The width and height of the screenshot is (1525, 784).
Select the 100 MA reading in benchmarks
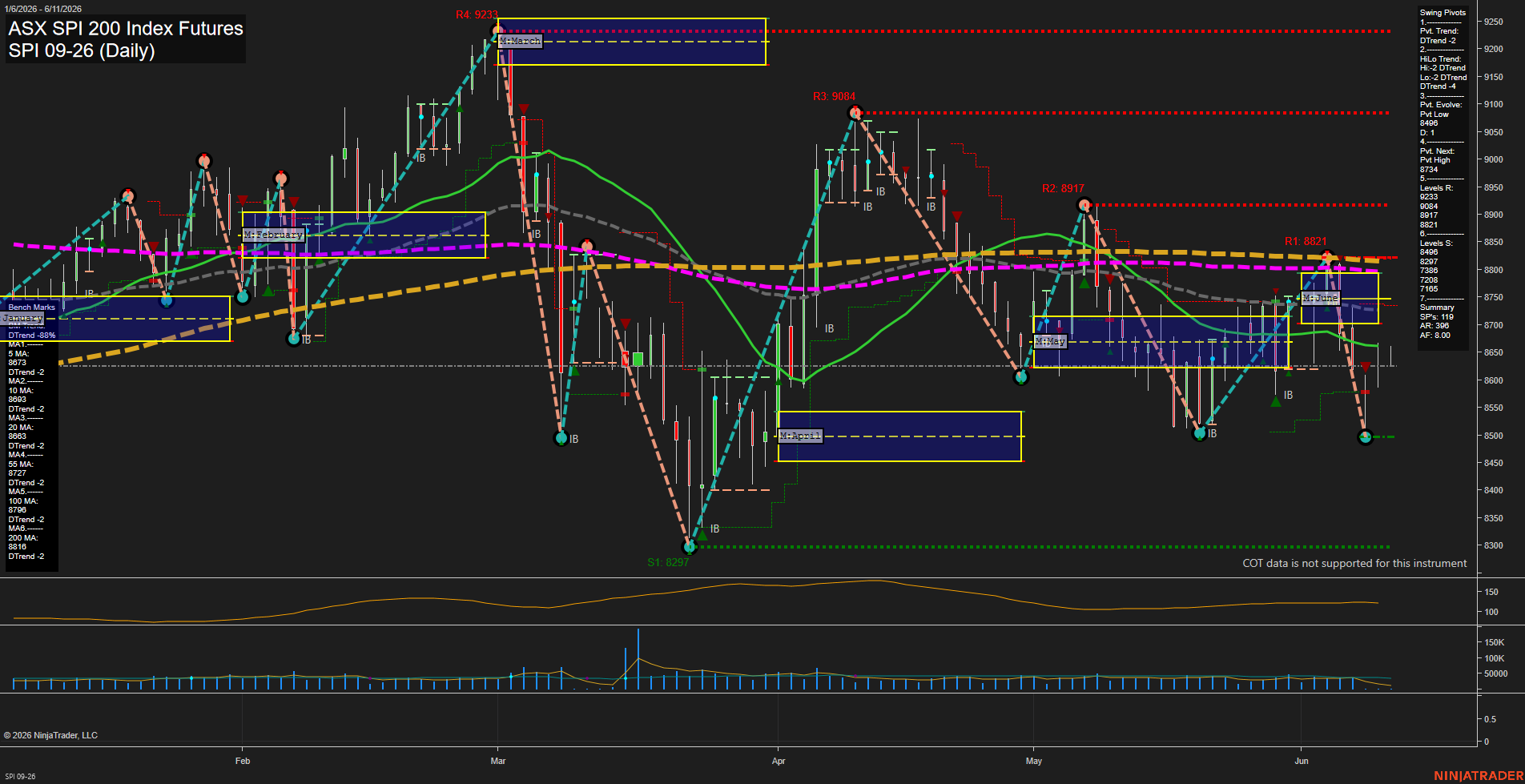pos(22,505)
